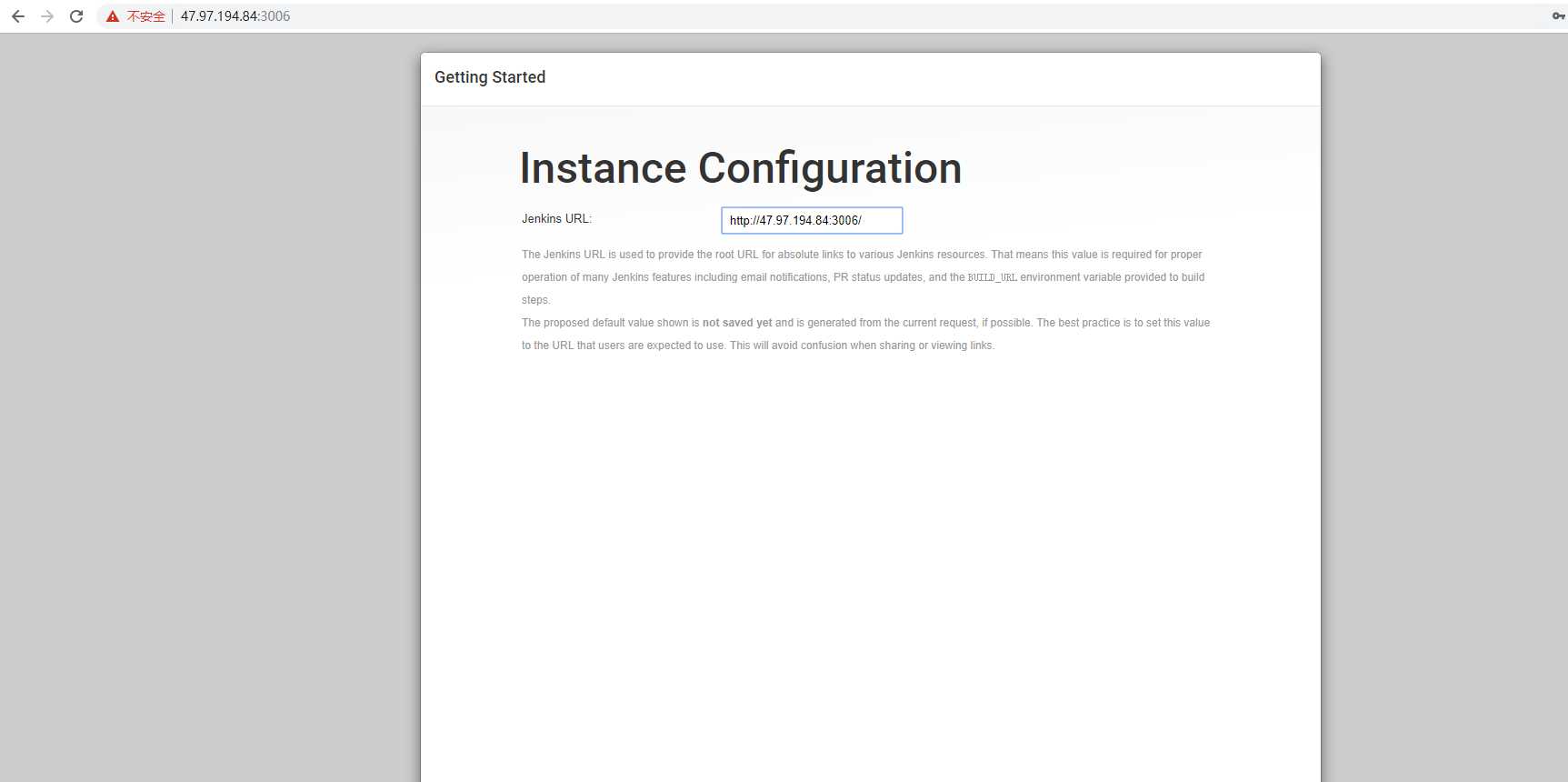This screenshot has width=1568, height=782.
Task: Select the line starting 'The Jenkins URL is used'
Action: [x=862, y=255]
